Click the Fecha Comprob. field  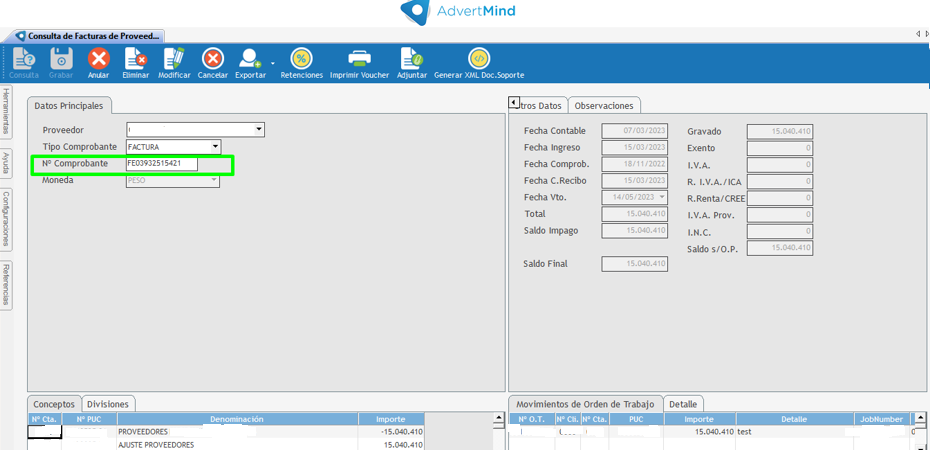coord(635,164)
